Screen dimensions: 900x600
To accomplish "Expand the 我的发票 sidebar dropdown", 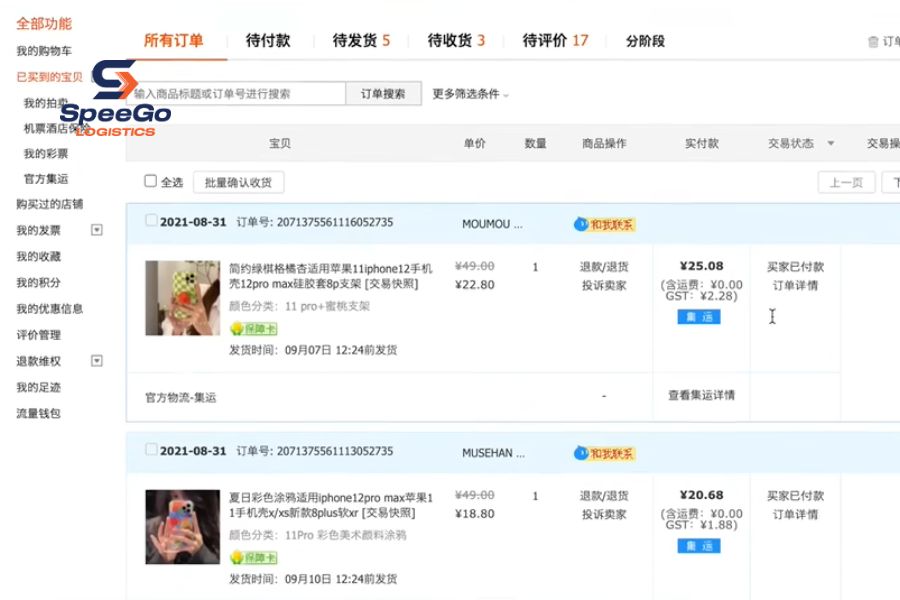I will pos(96,229).
